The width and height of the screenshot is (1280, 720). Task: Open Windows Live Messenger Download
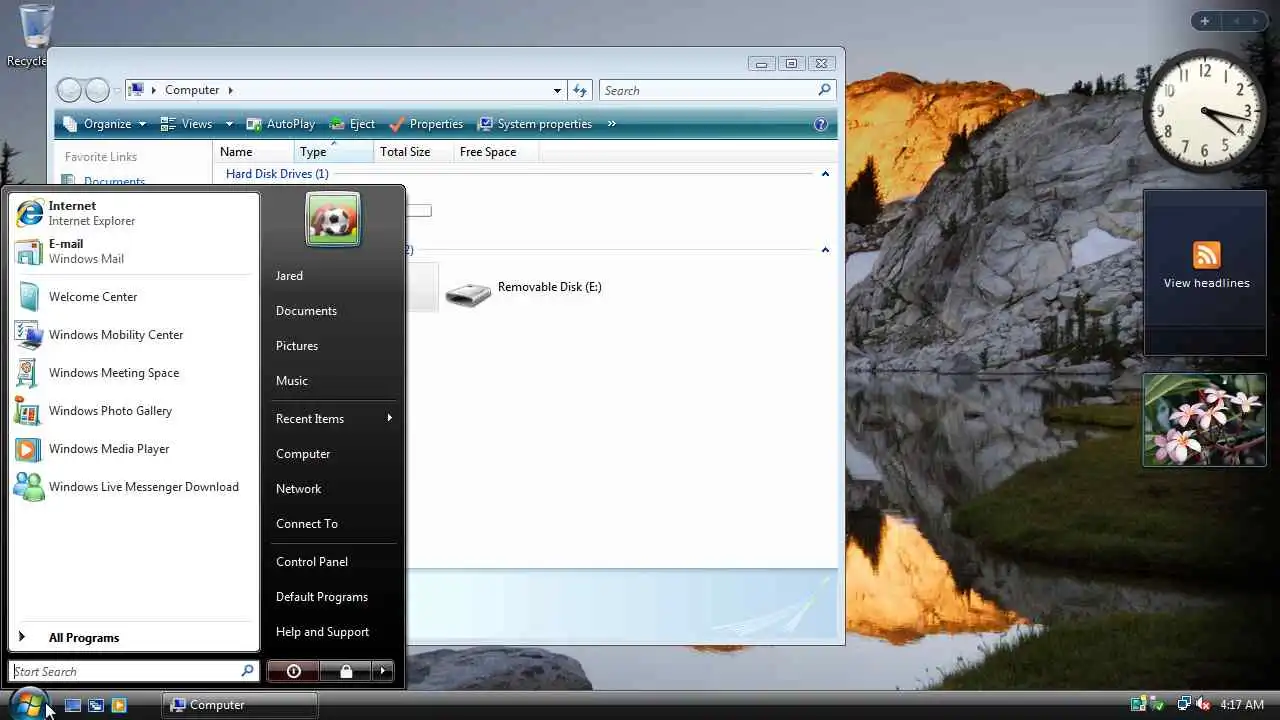click(133, 487)
